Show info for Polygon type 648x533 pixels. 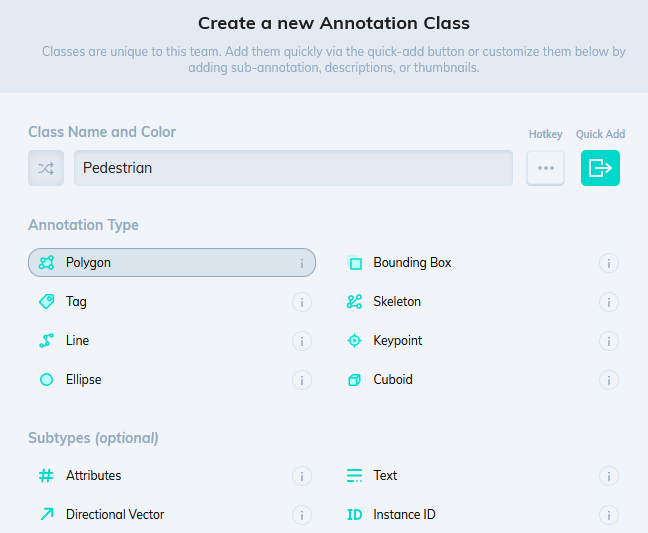point(301,263)
